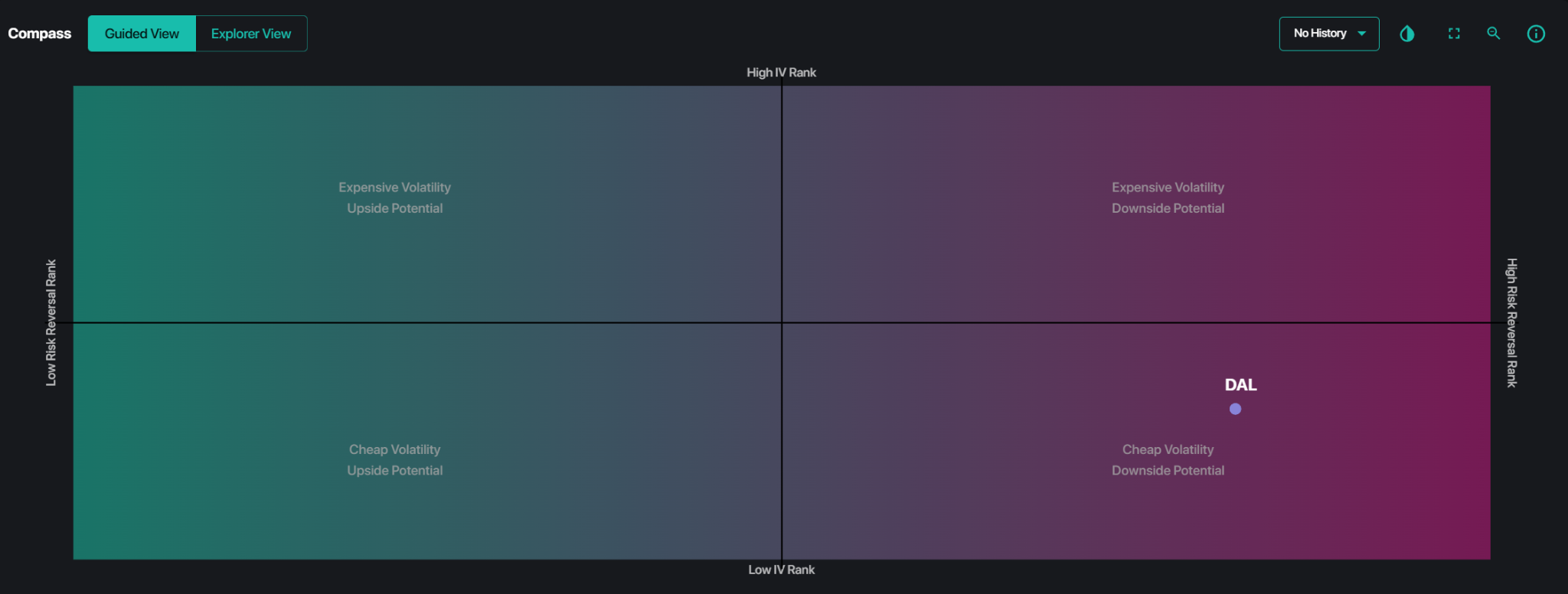The height and width of the screenshot is (594, 1568).
Task: Toggle the color theme droplet icon
Action: pyautogui.click(x=1407, y=34)
